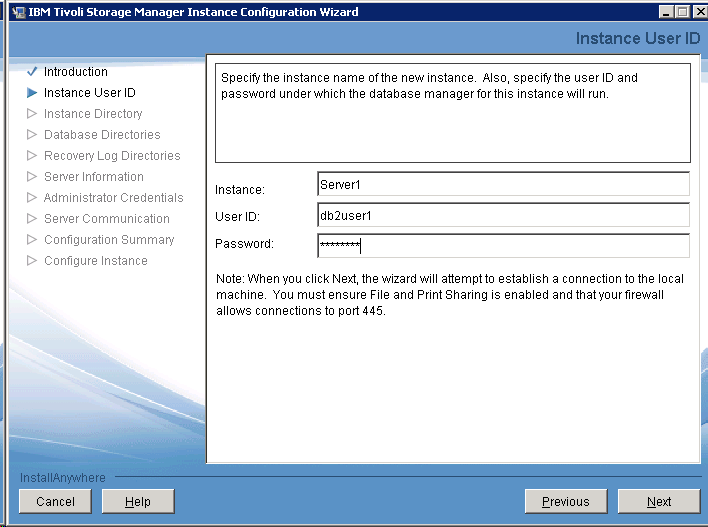708x527 pixels.
Task: Click the arrow icon beside Recovery Log Directories
Action: (x=32, y=156)
